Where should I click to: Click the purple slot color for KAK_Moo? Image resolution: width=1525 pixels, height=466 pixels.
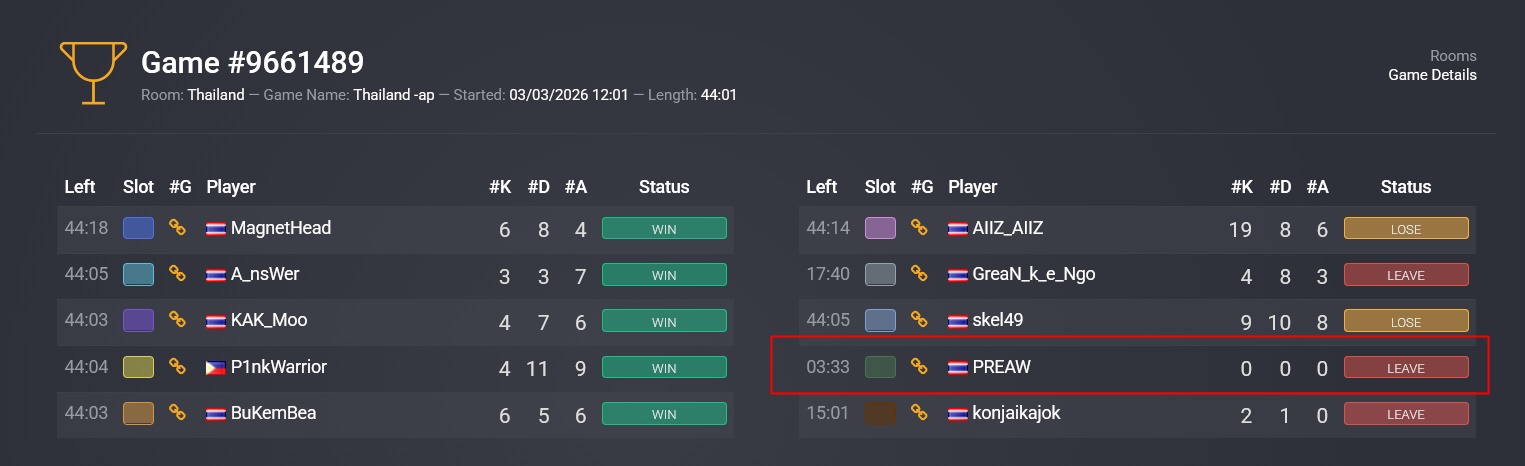coord(138,320)
